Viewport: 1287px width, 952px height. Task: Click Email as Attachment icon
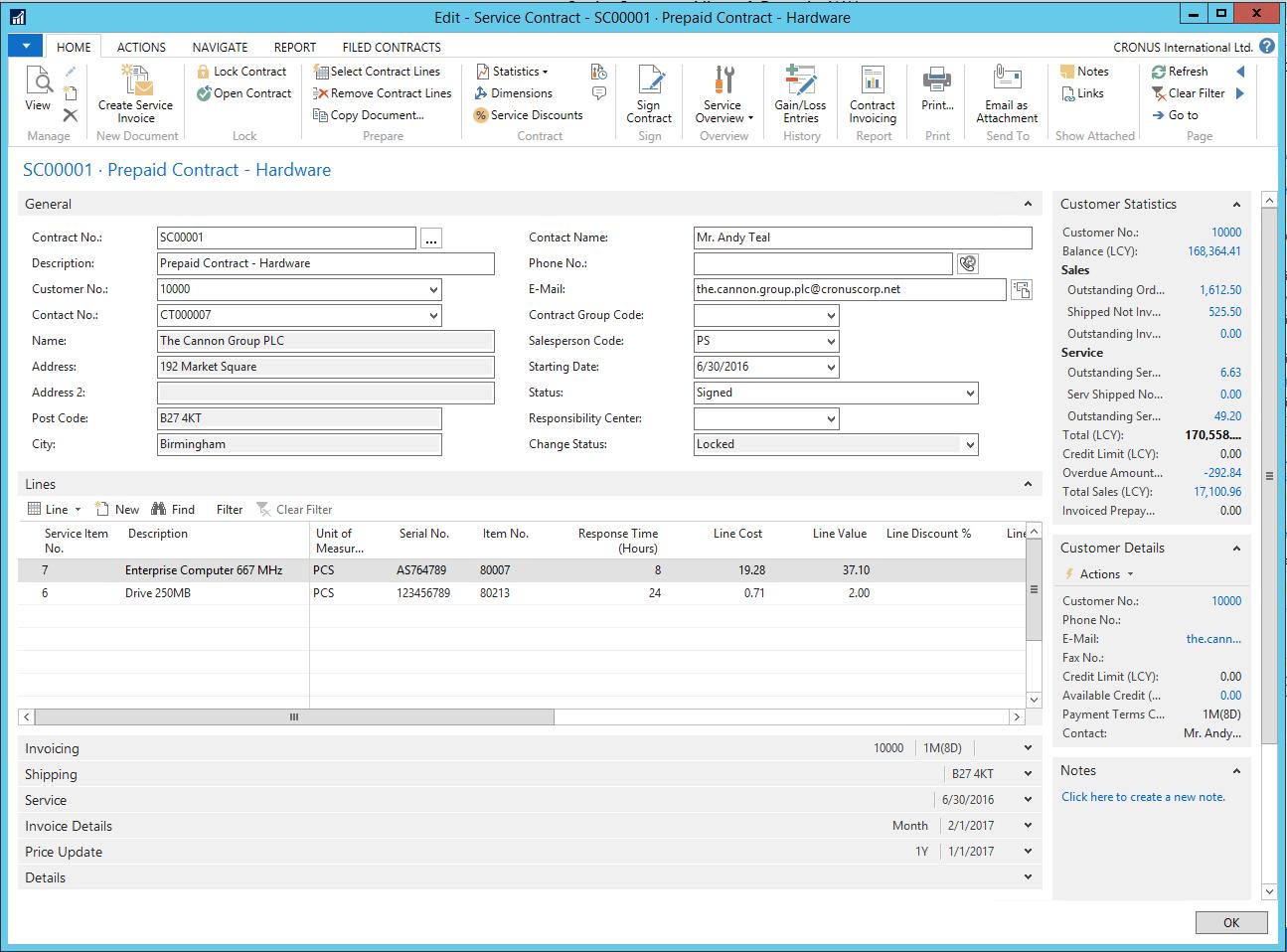coord(1007,95)
